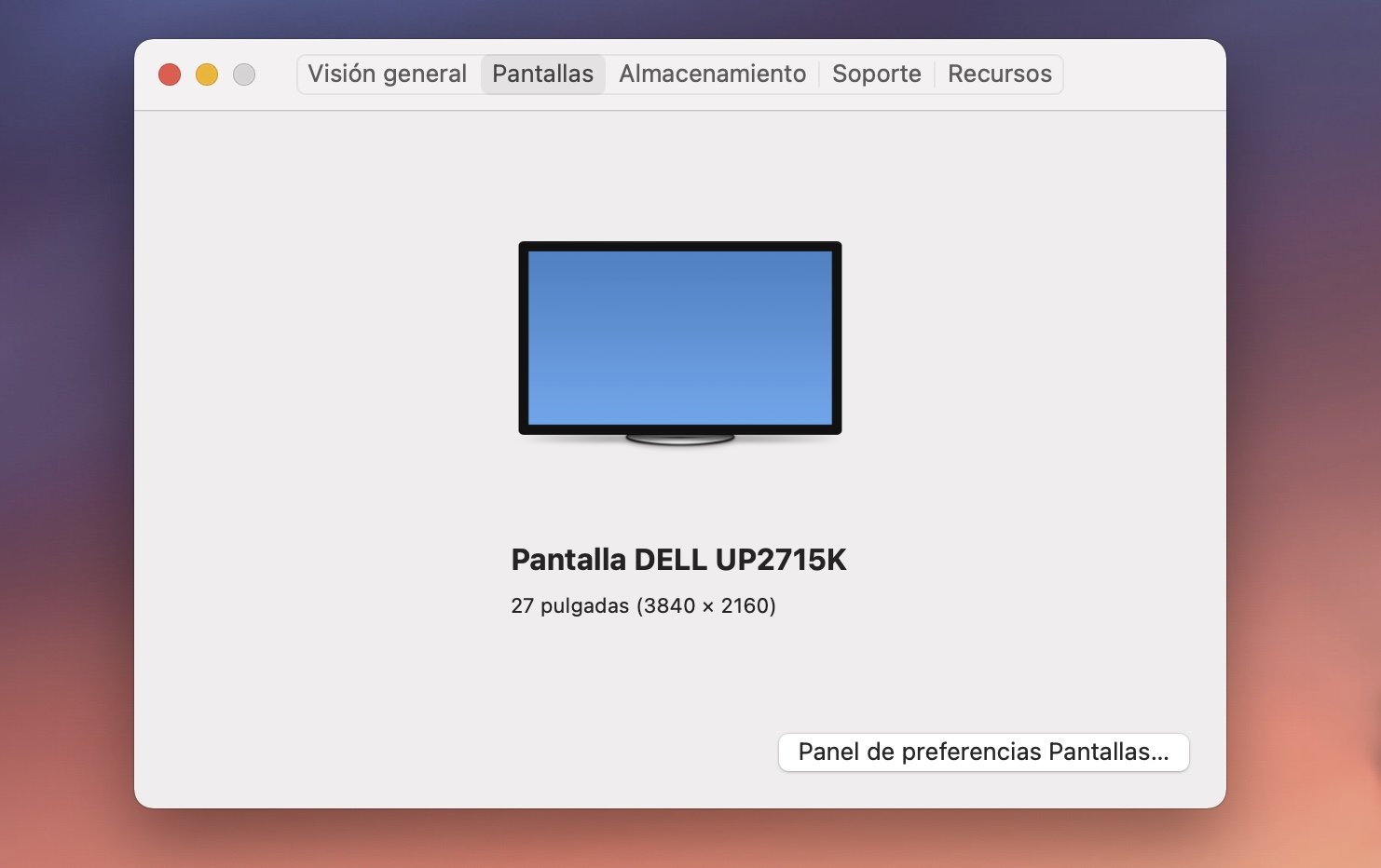The width and height of the screenshot is (1381, 868).
Task: Open Panel de preferencias Pantallas
Action: (983, 753)
